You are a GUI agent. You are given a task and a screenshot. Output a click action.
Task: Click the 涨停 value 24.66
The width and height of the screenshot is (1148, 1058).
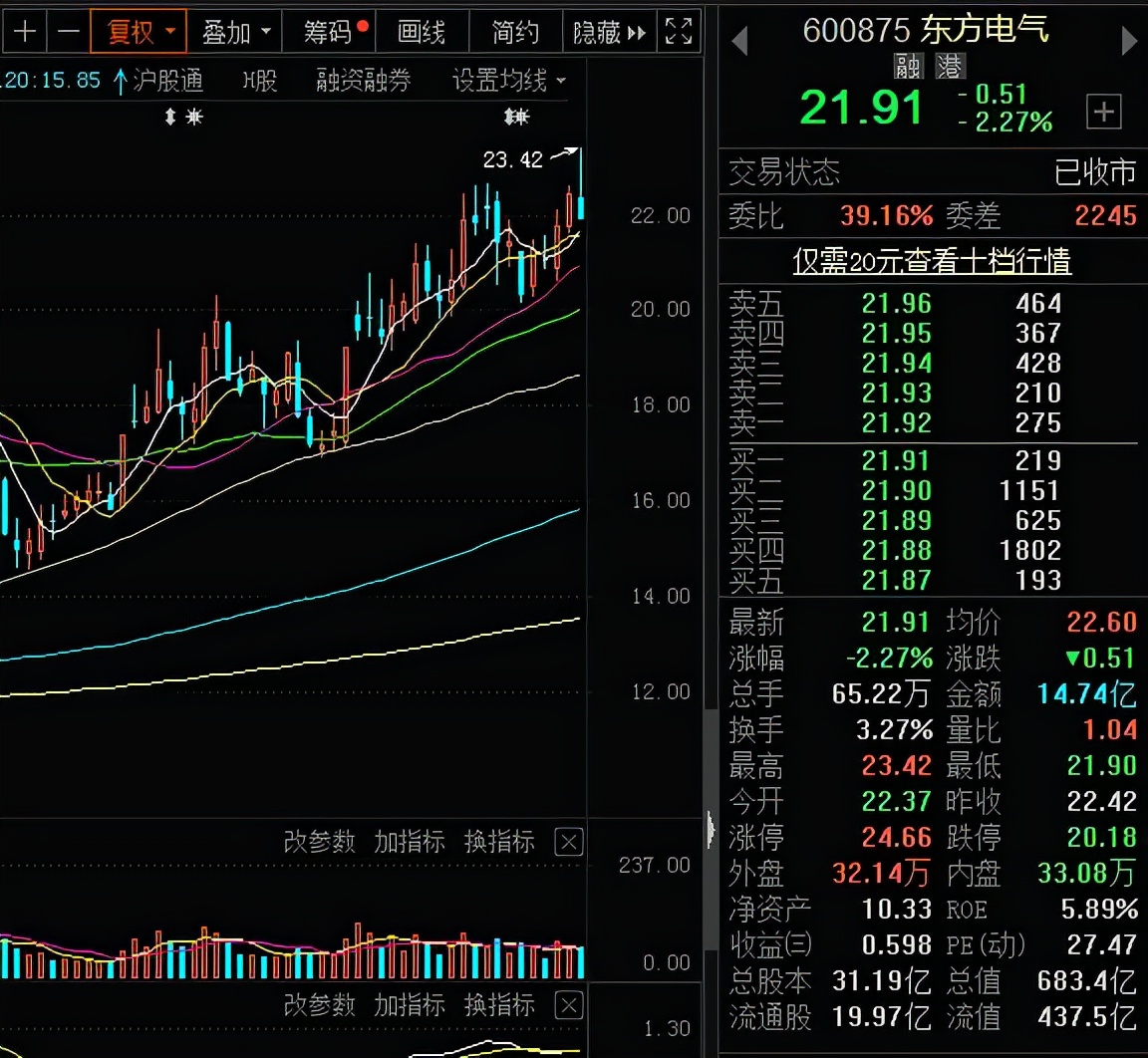pyautogui.click(x=896, y=837)
